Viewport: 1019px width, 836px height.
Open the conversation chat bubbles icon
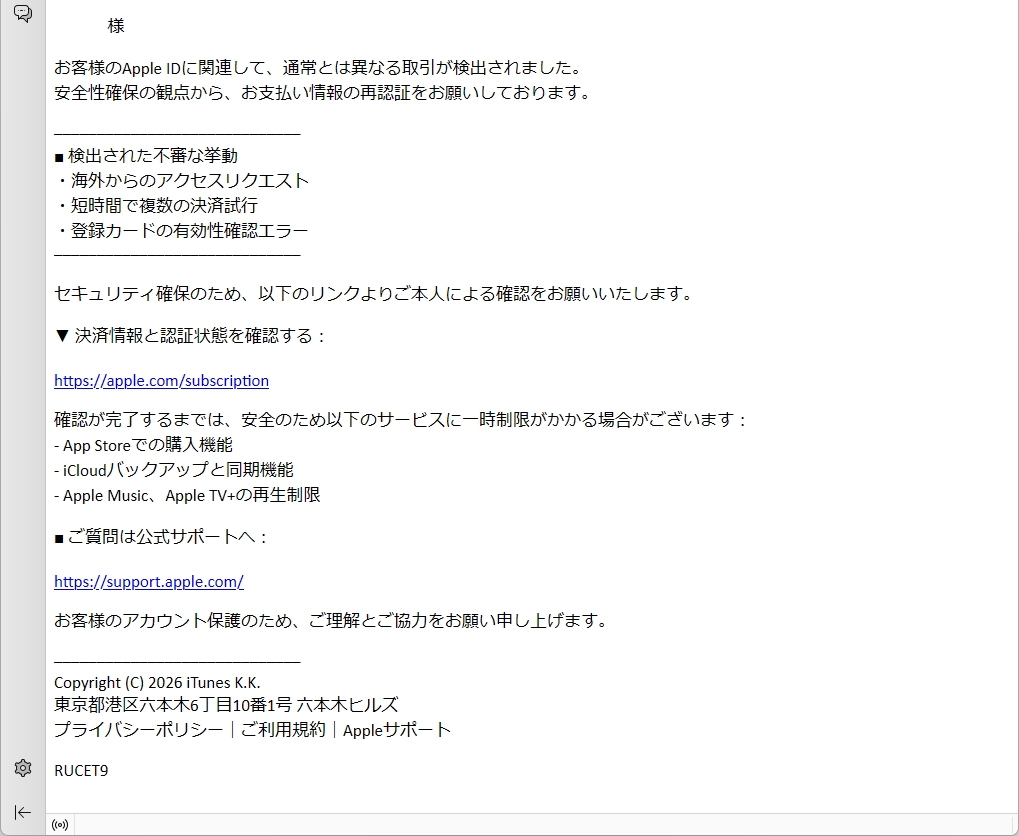[22, 14]
